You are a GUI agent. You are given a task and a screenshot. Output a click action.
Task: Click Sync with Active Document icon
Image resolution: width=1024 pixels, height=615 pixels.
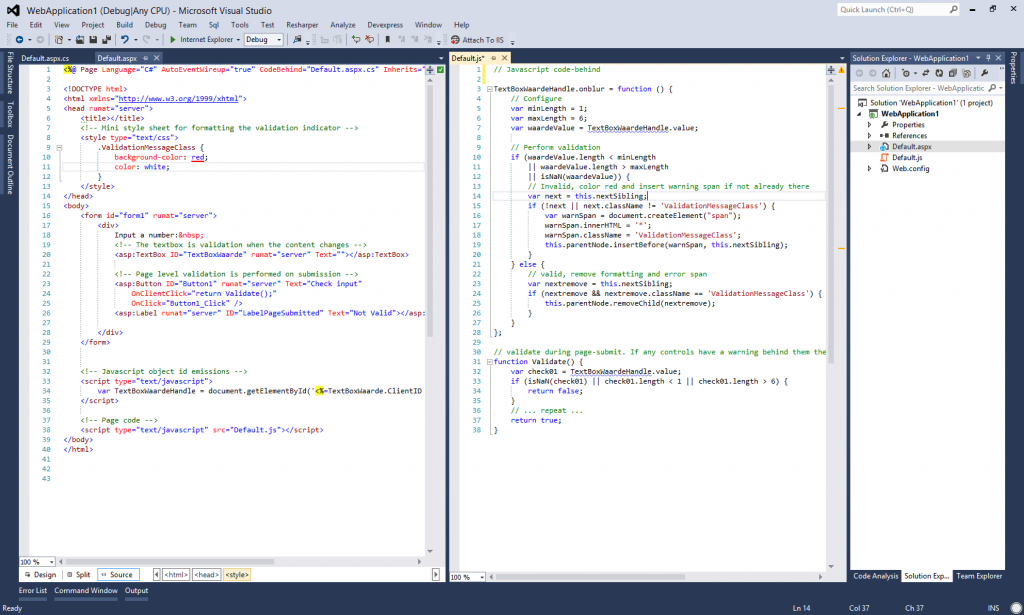(925, 73)
